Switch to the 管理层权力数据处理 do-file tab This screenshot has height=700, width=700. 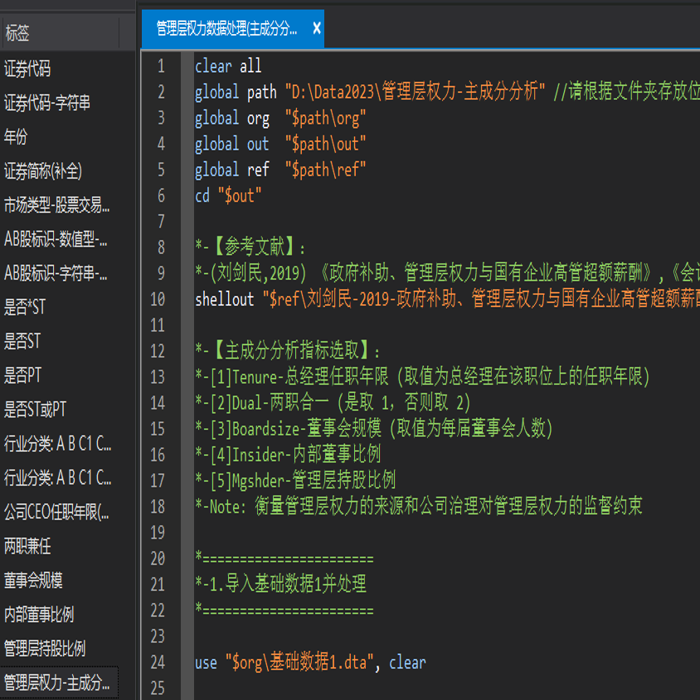227,29
